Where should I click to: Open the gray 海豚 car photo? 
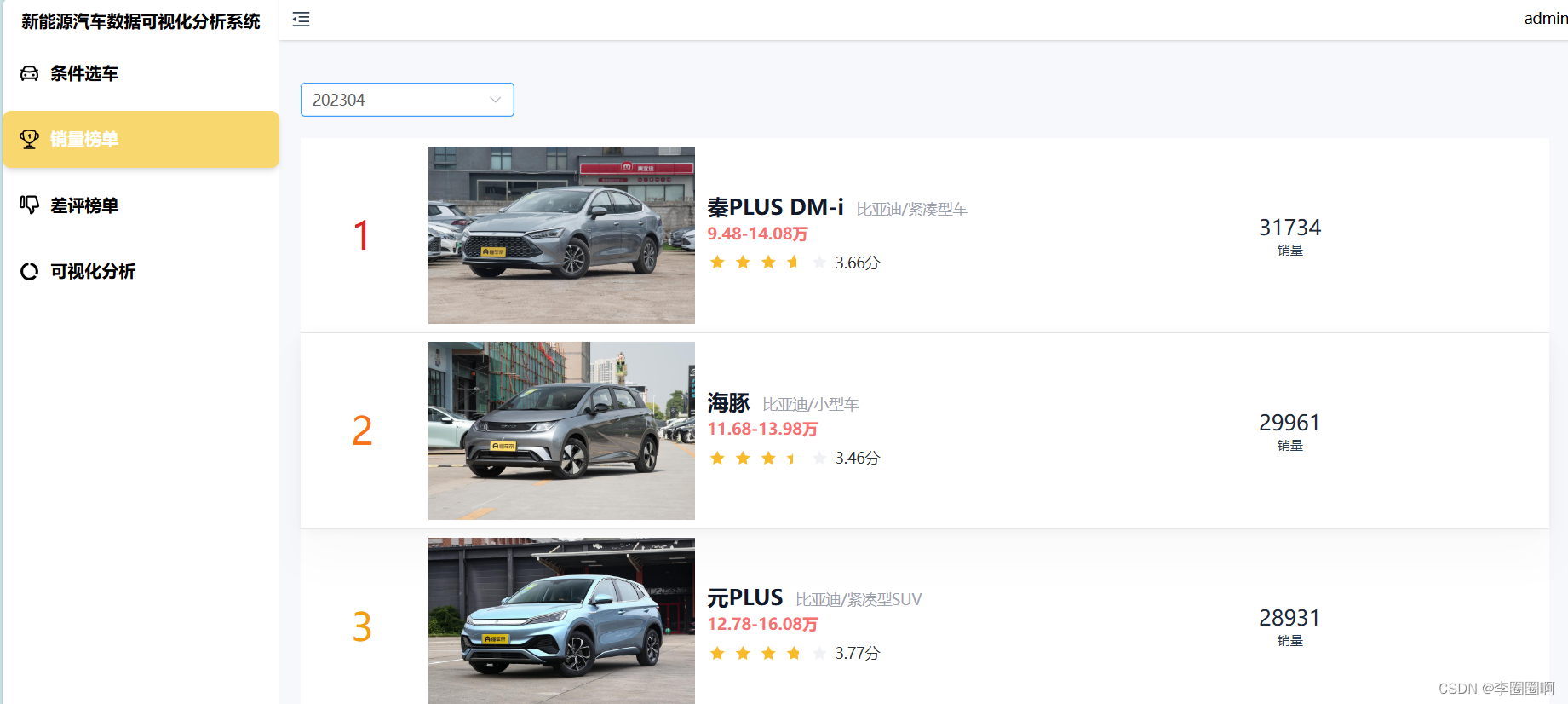tap(561, 430)
